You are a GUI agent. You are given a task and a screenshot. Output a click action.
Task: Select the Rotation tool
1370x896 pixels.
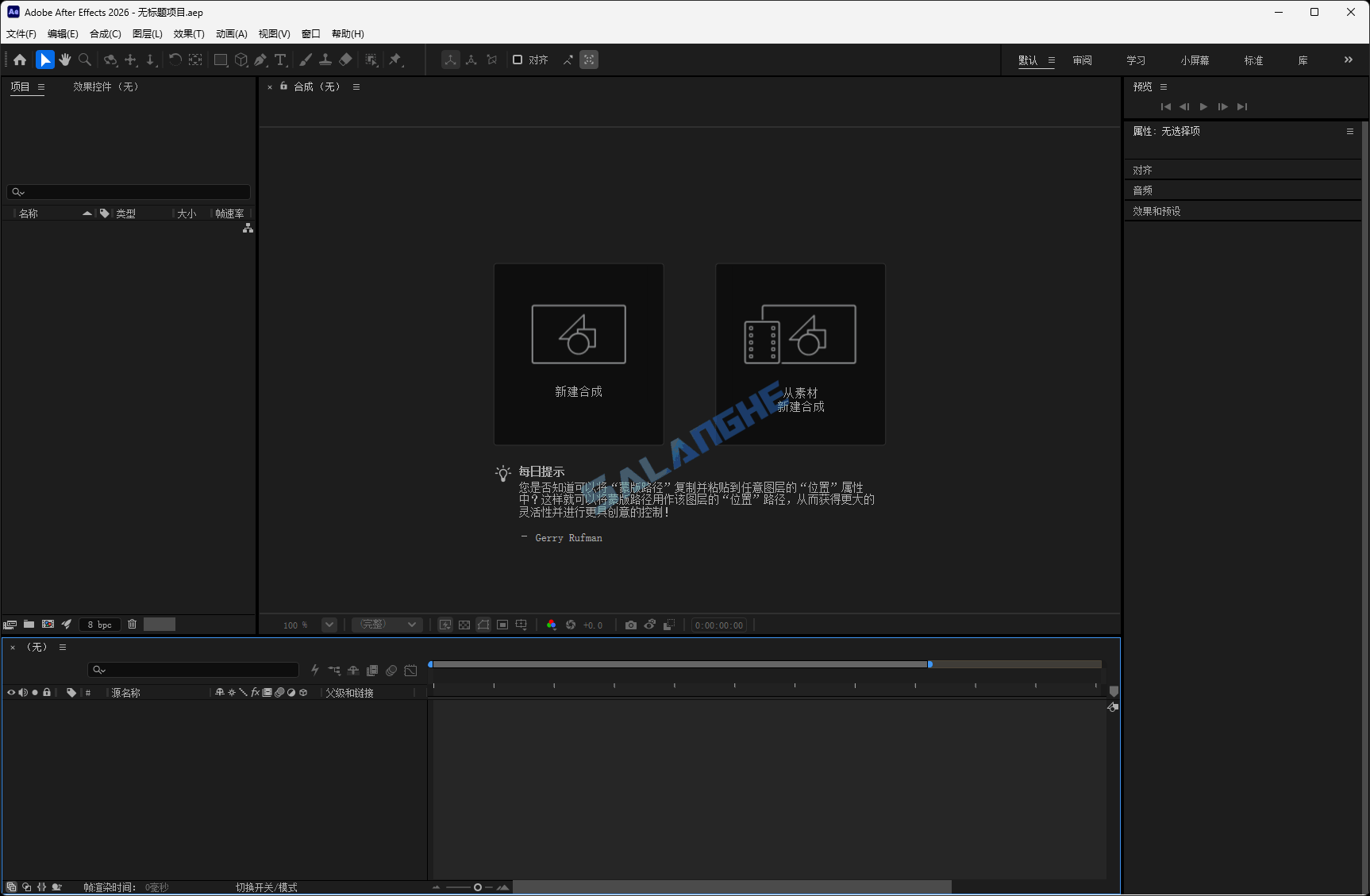[x=175, y=60]
